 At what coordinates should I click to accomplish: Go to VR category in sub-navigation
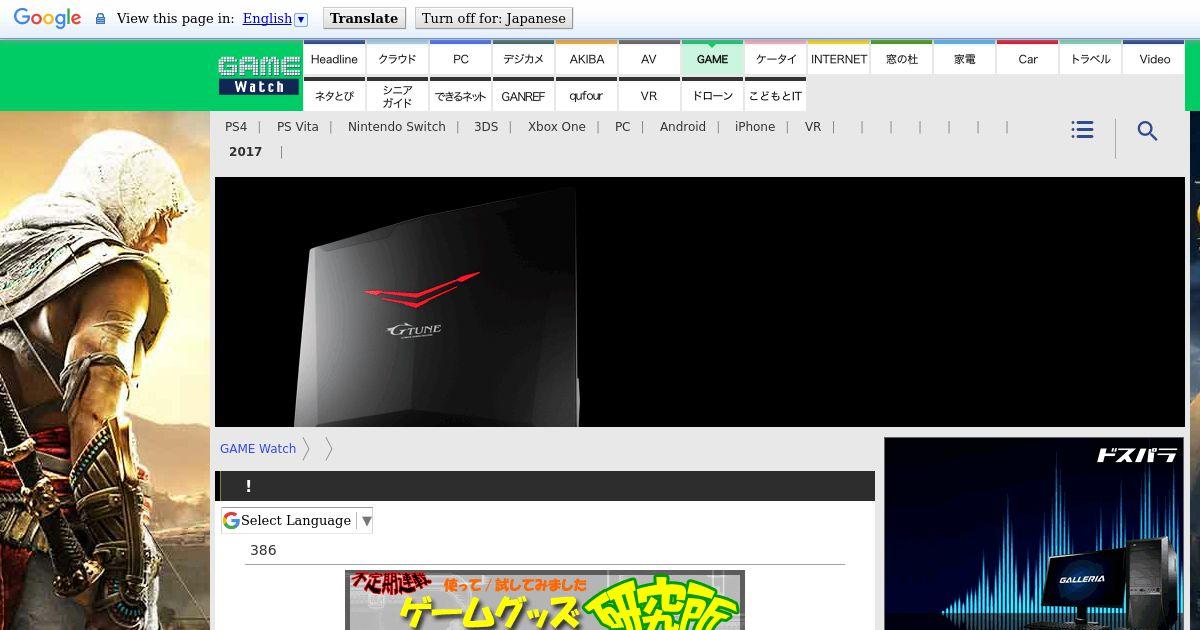click(813, 127)
